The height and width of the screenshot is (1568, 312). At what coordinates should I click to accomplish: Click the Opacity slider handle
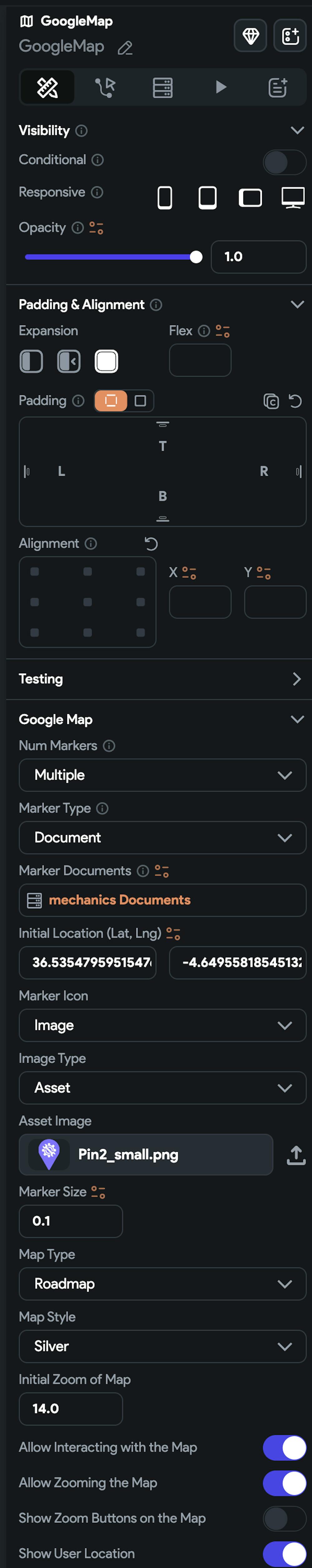pyautogui.click(x=196, y=257)
